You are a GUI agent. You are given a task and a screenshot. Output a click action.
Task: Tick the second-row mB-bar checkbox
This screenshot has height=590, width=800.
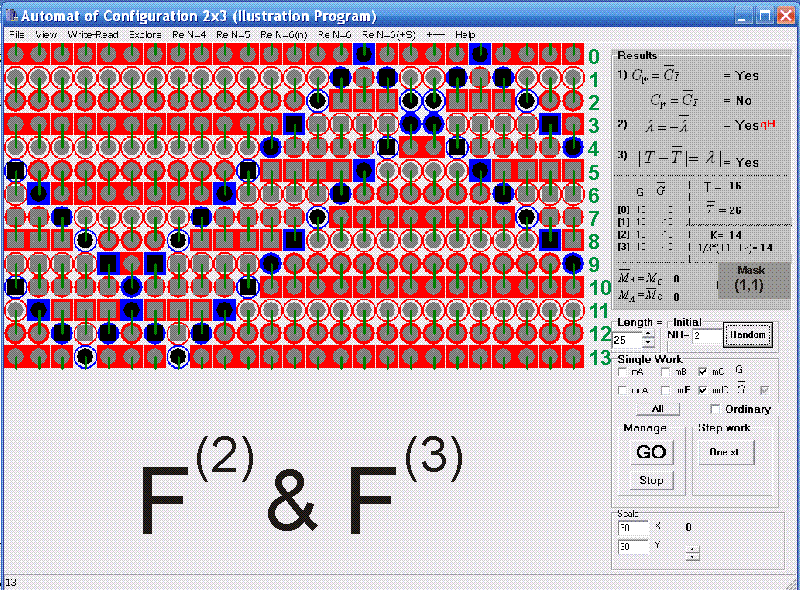click(665, 390)
